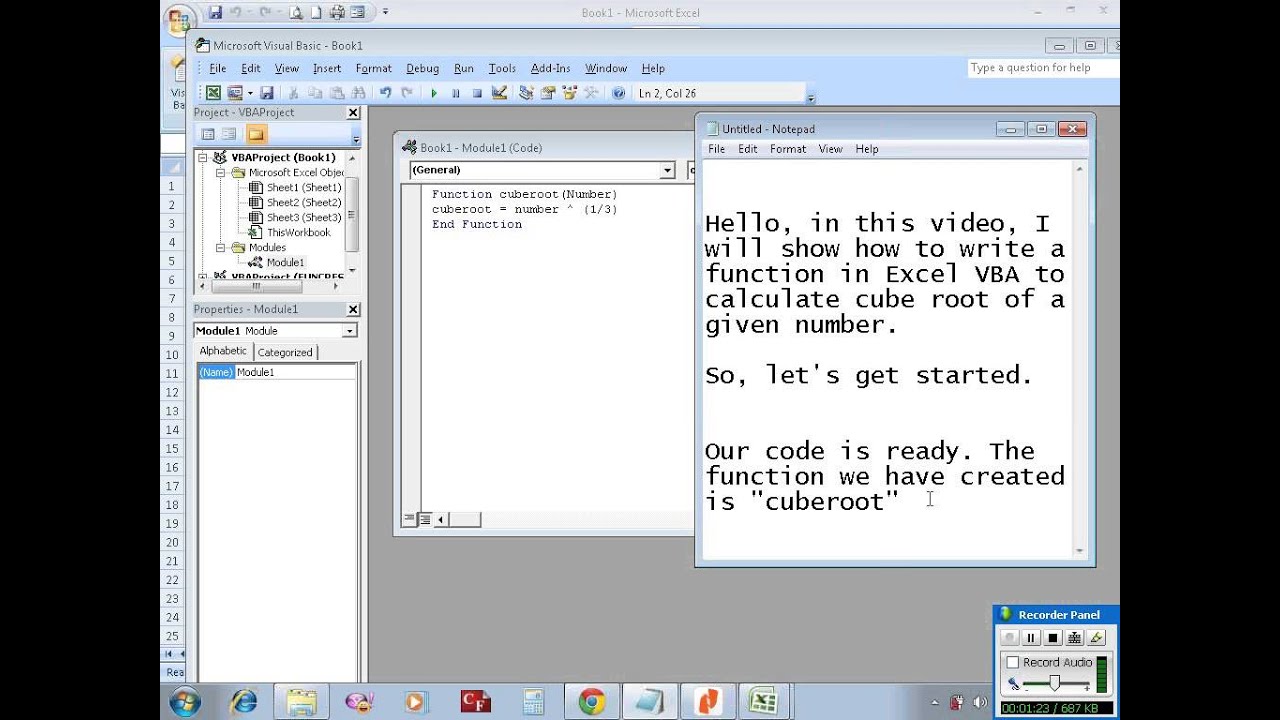
Task: Switch to Categorized properties tab
Action: click(x=285, y=352)
